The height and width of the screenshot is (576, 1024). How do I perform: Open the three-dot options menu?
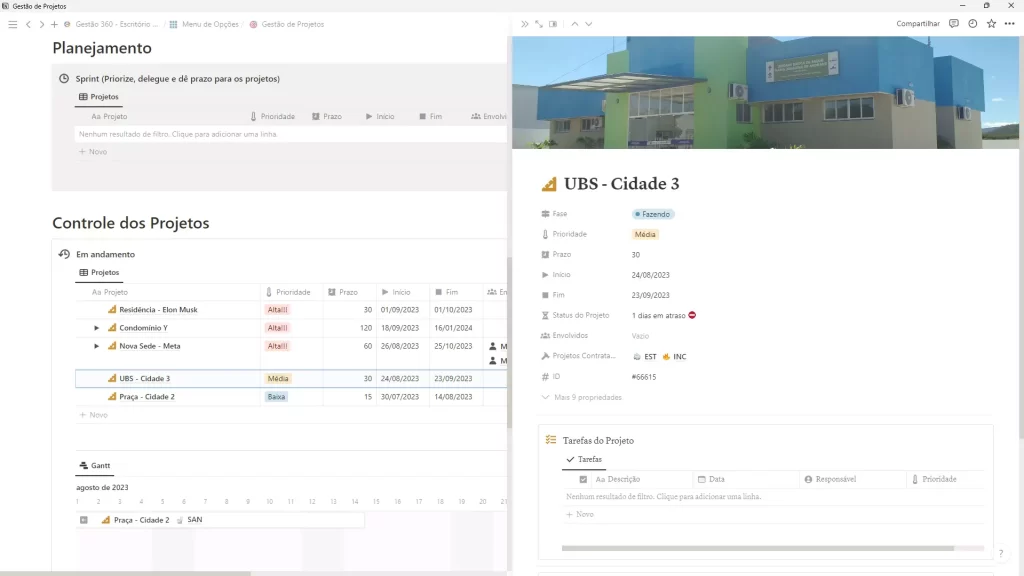click(1010, 24)
